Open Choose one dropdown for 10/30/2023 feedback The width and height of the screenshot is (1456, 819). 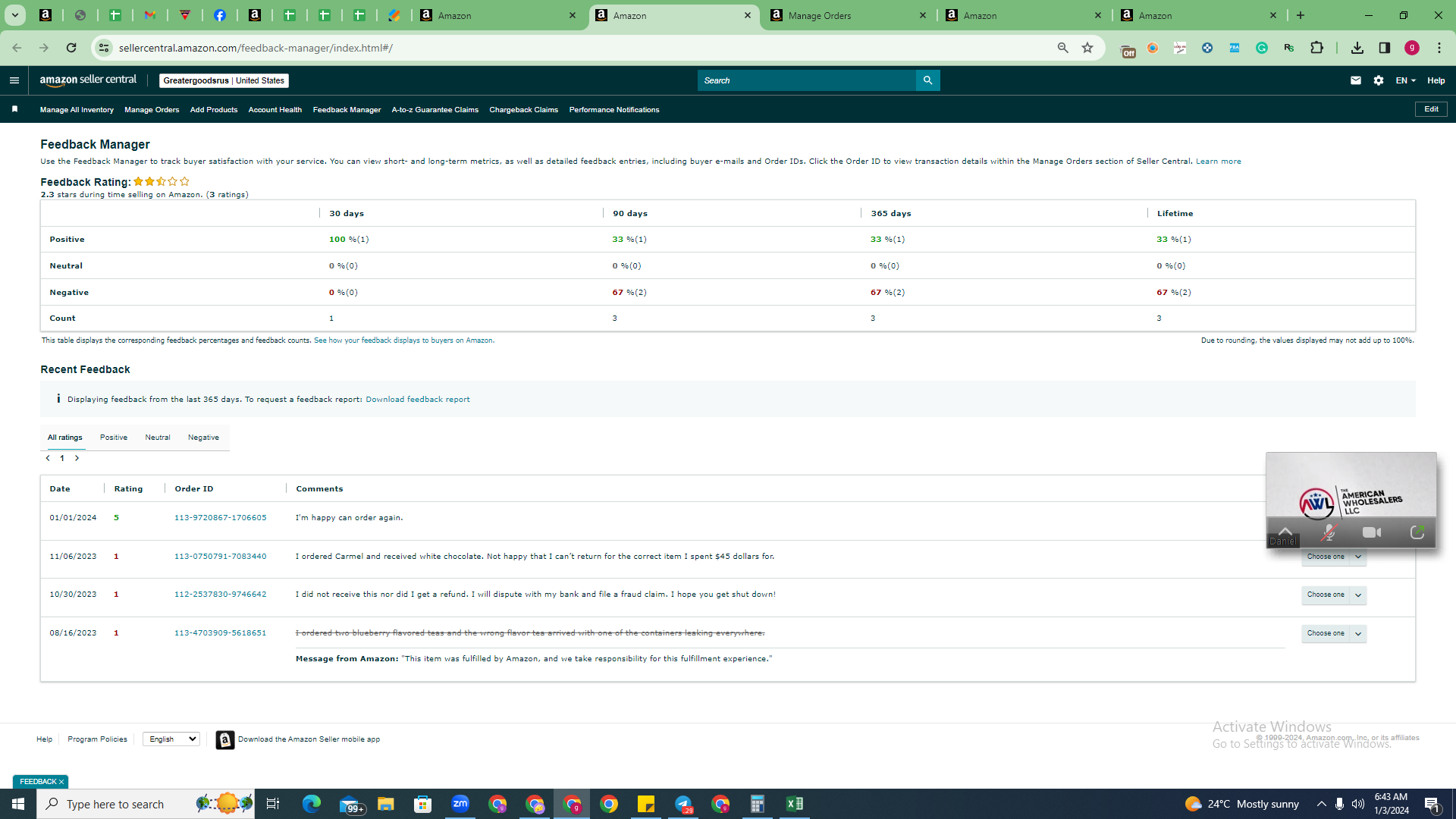(x=1334, y=595)
